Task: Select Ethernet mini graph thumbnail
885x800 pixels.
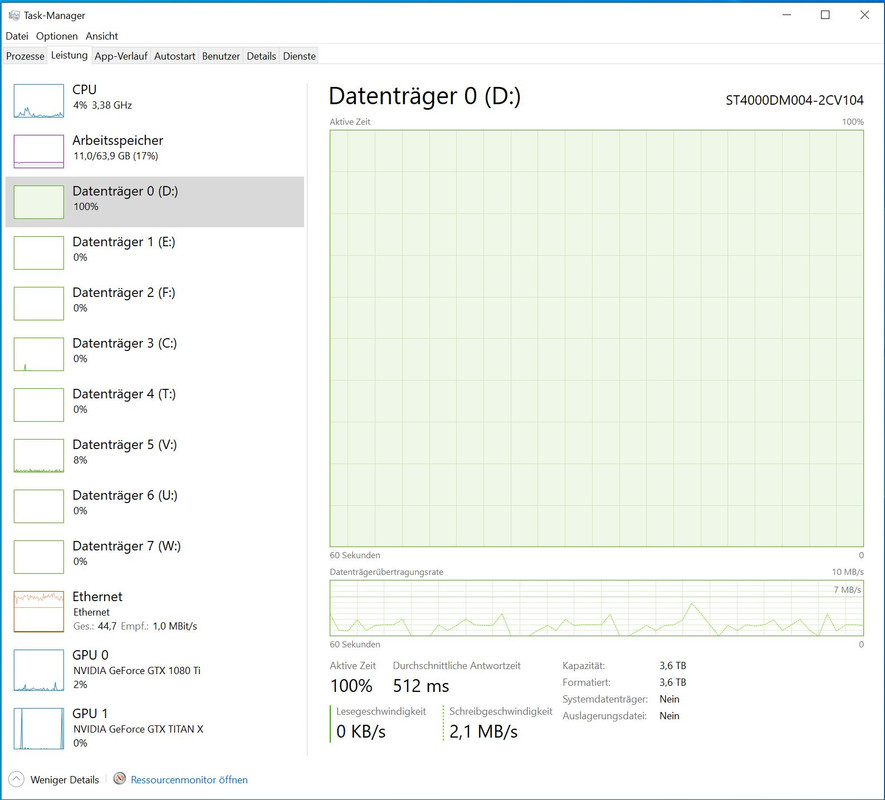Action: coord(39,611)
